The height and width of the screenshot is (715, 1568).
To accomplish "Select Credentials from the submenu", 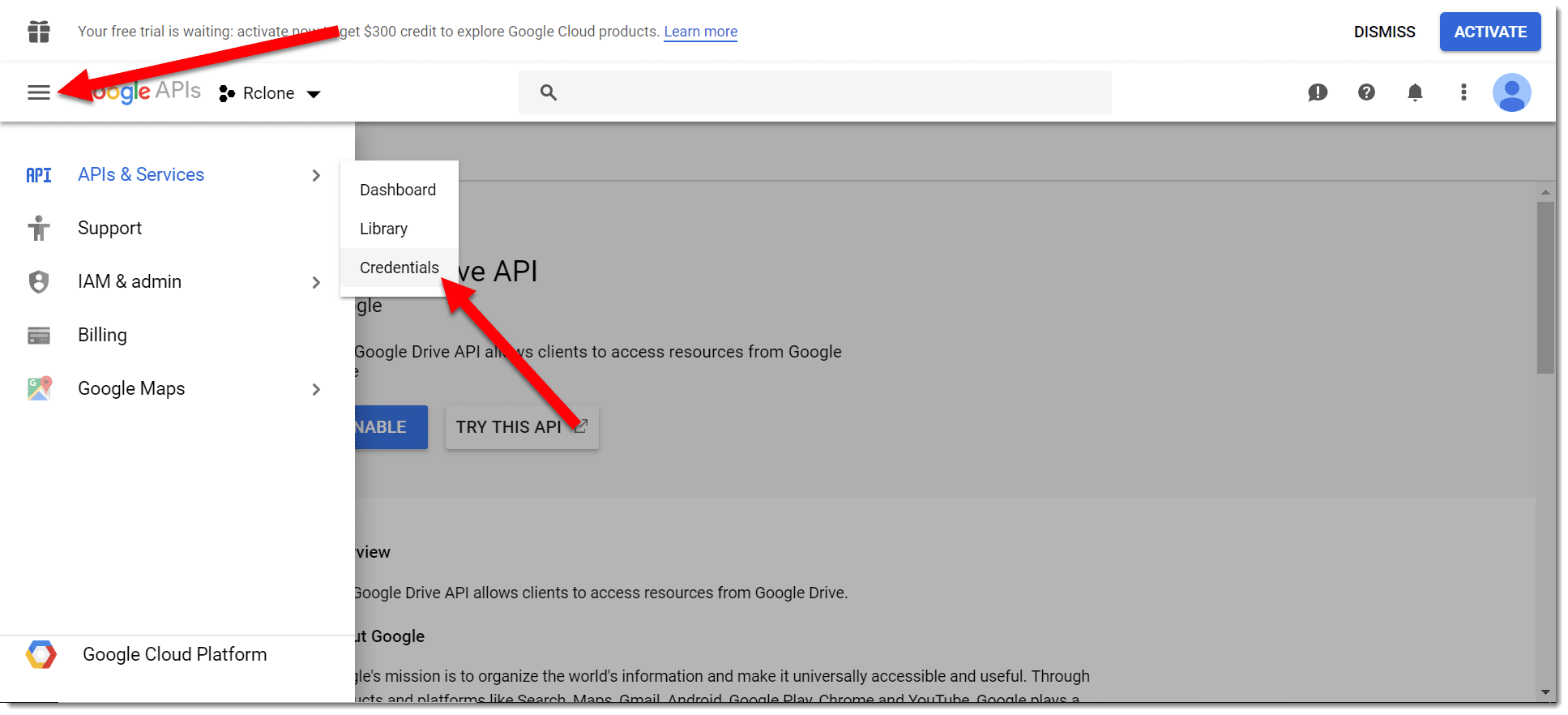I will [399, 268].
